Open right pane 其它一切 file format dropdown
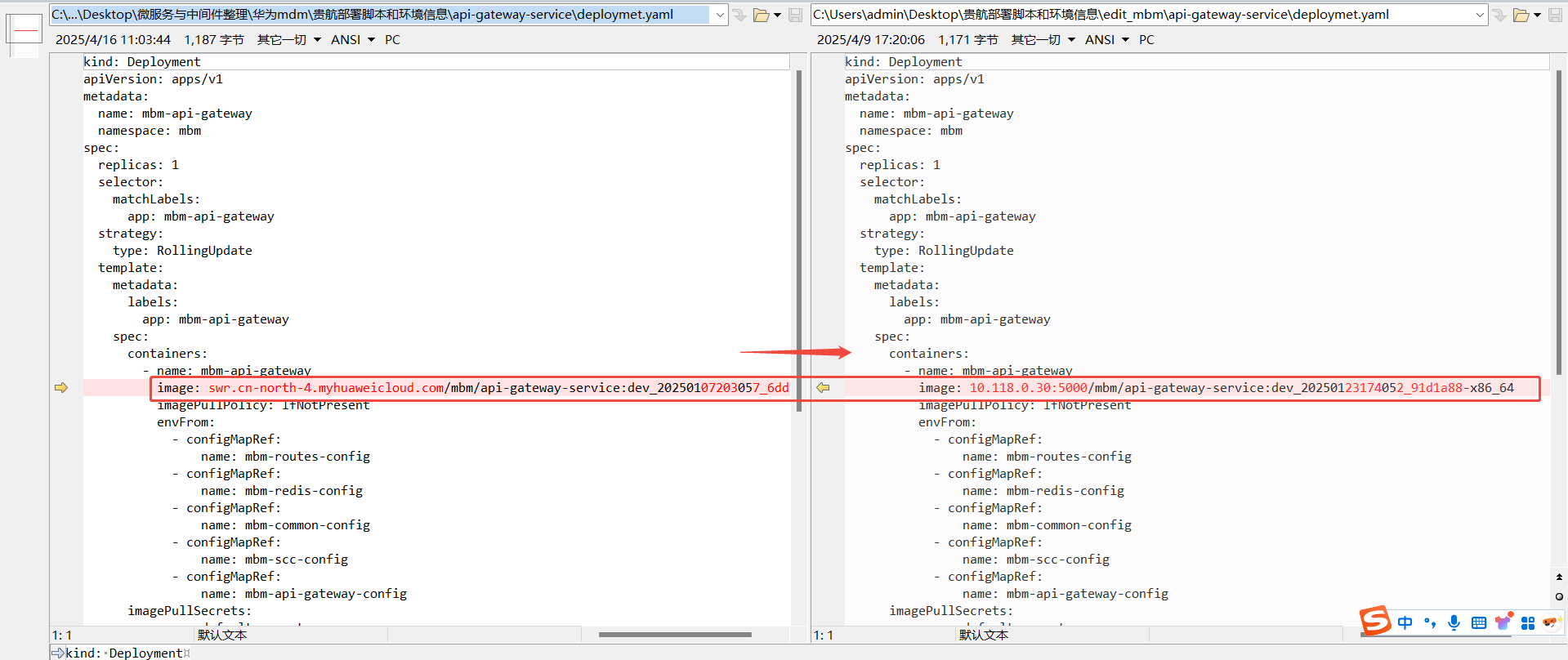 point(1043,39)
